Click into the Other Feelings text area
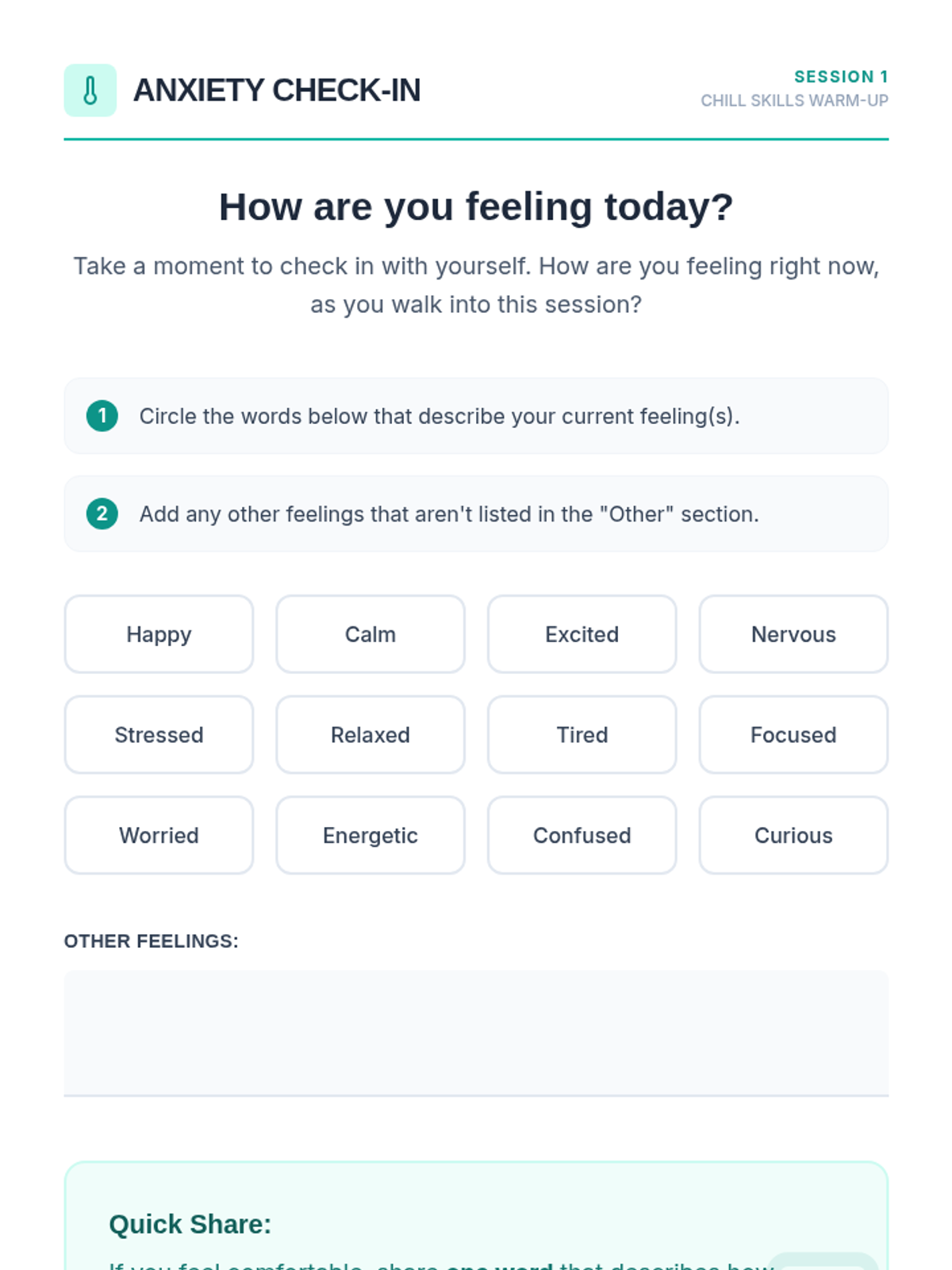The image size is (952, 1270). (476, 1032)
